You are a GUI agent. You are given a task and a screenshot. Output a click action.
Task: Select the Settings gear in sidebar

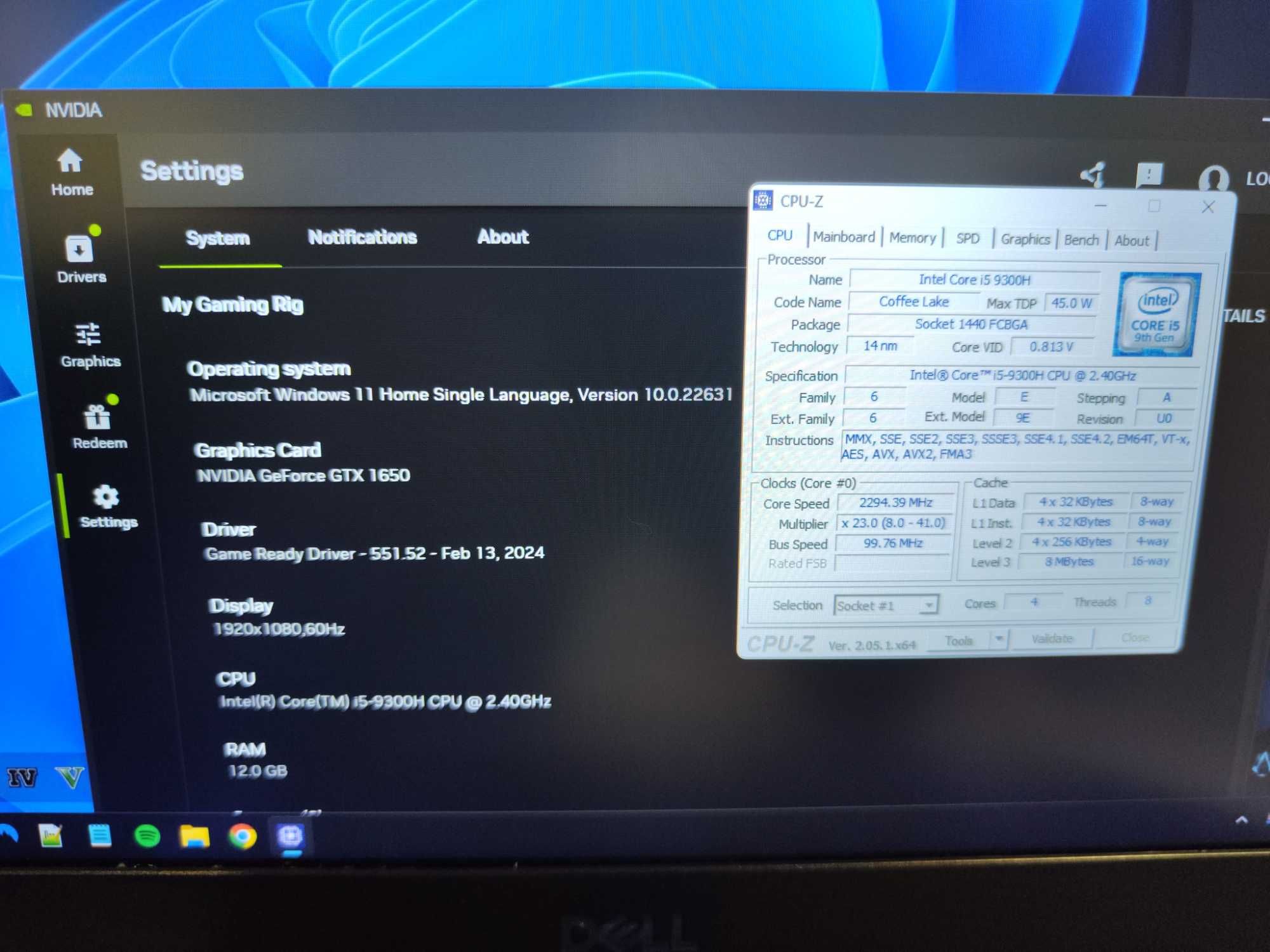click(107, 506)
